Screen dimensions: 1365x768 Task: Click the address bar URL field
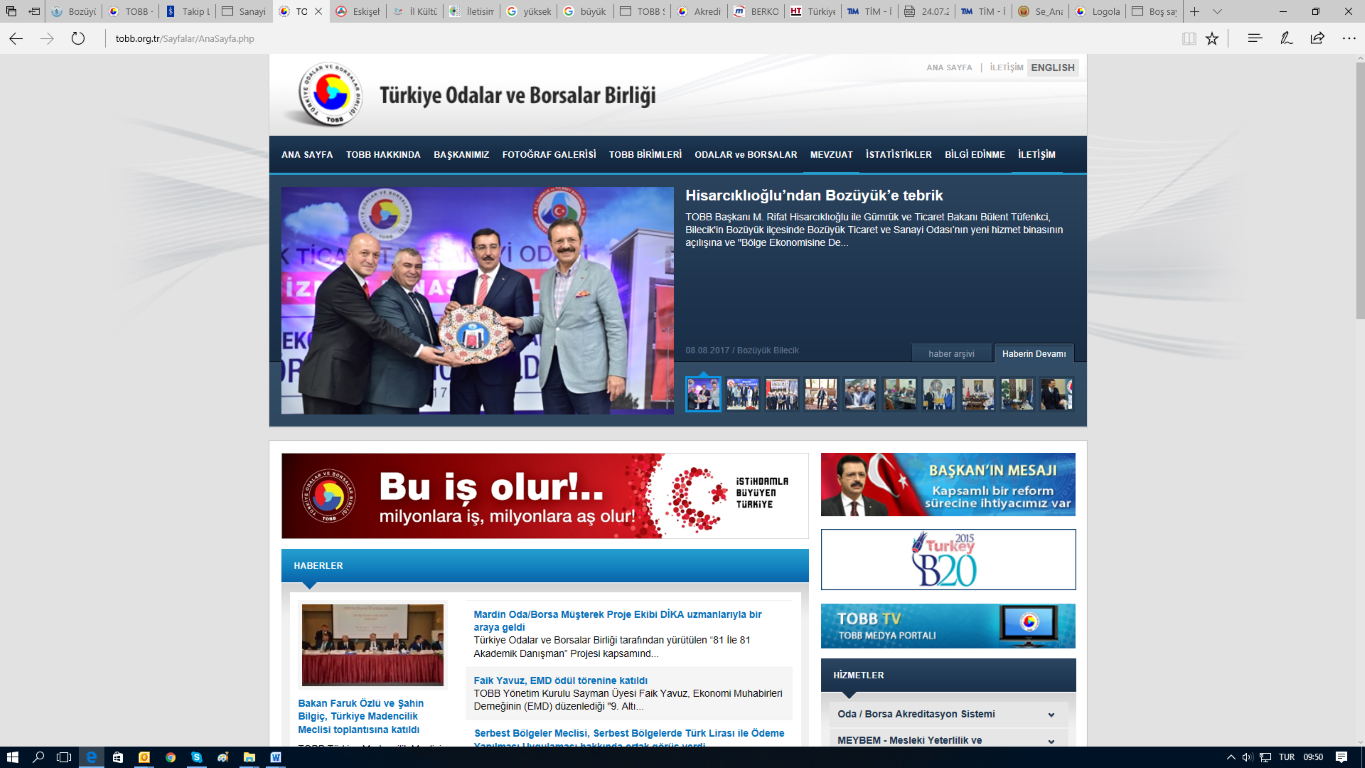pos(640,38)
